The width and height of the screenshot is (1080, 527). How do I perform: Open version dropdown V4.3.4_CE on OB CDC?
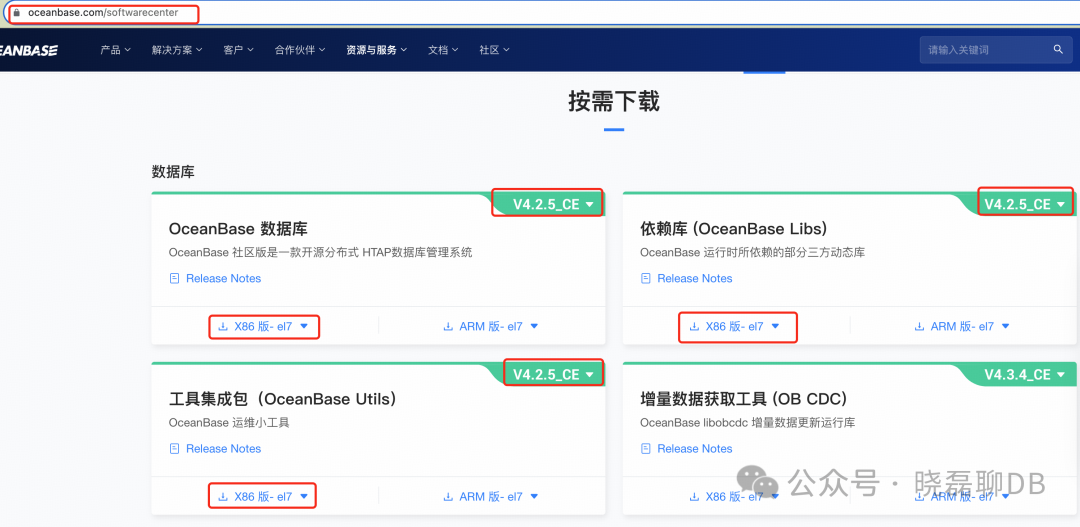point(1024,374)
